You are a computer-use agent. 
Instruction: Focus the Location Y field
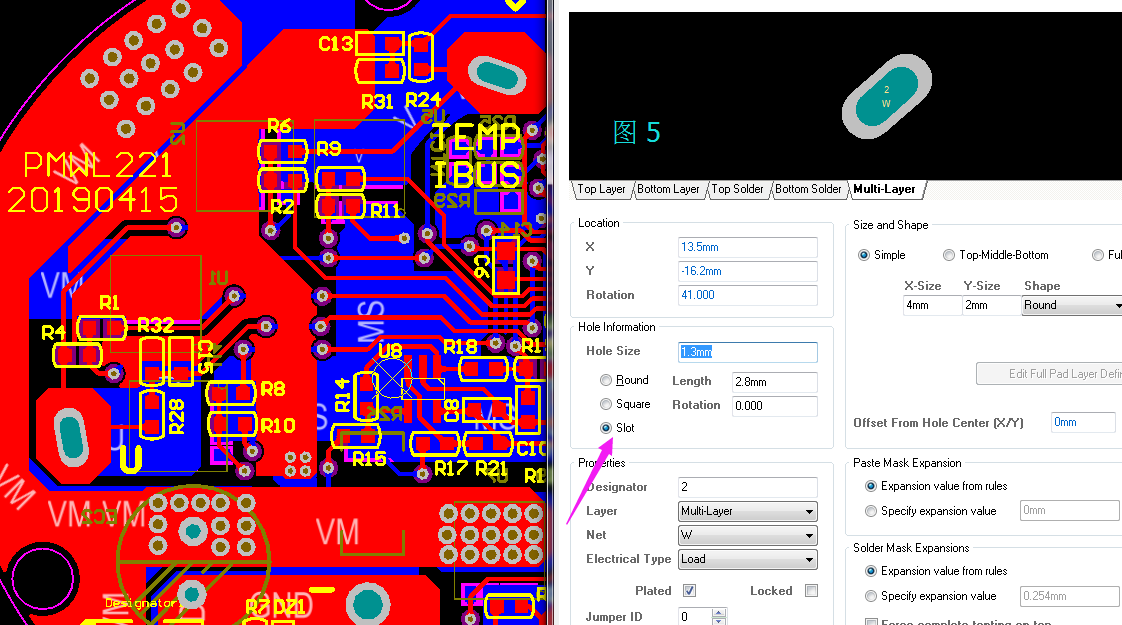click(748, 271)
